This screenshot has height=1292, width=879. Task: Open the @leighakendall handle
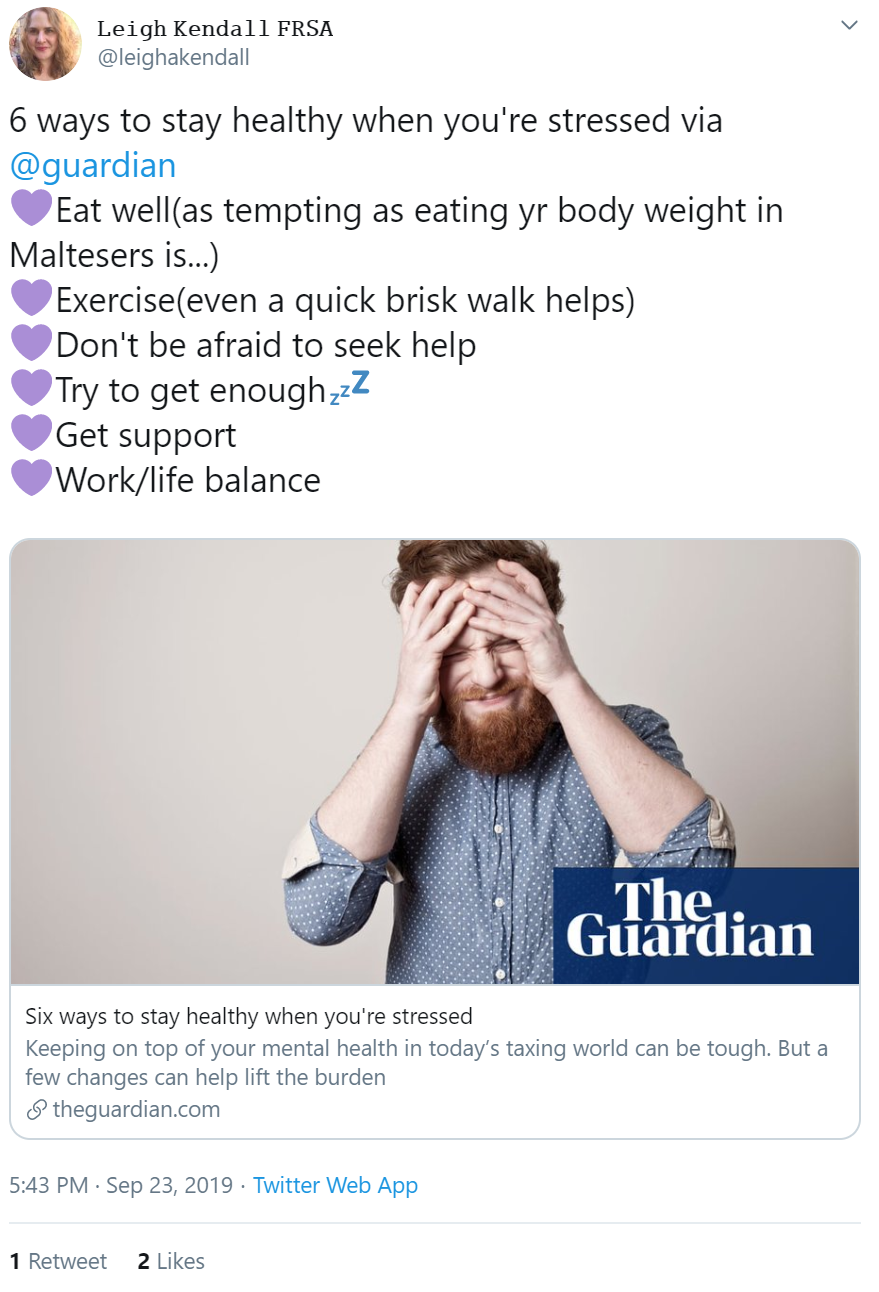click(173, 58)
